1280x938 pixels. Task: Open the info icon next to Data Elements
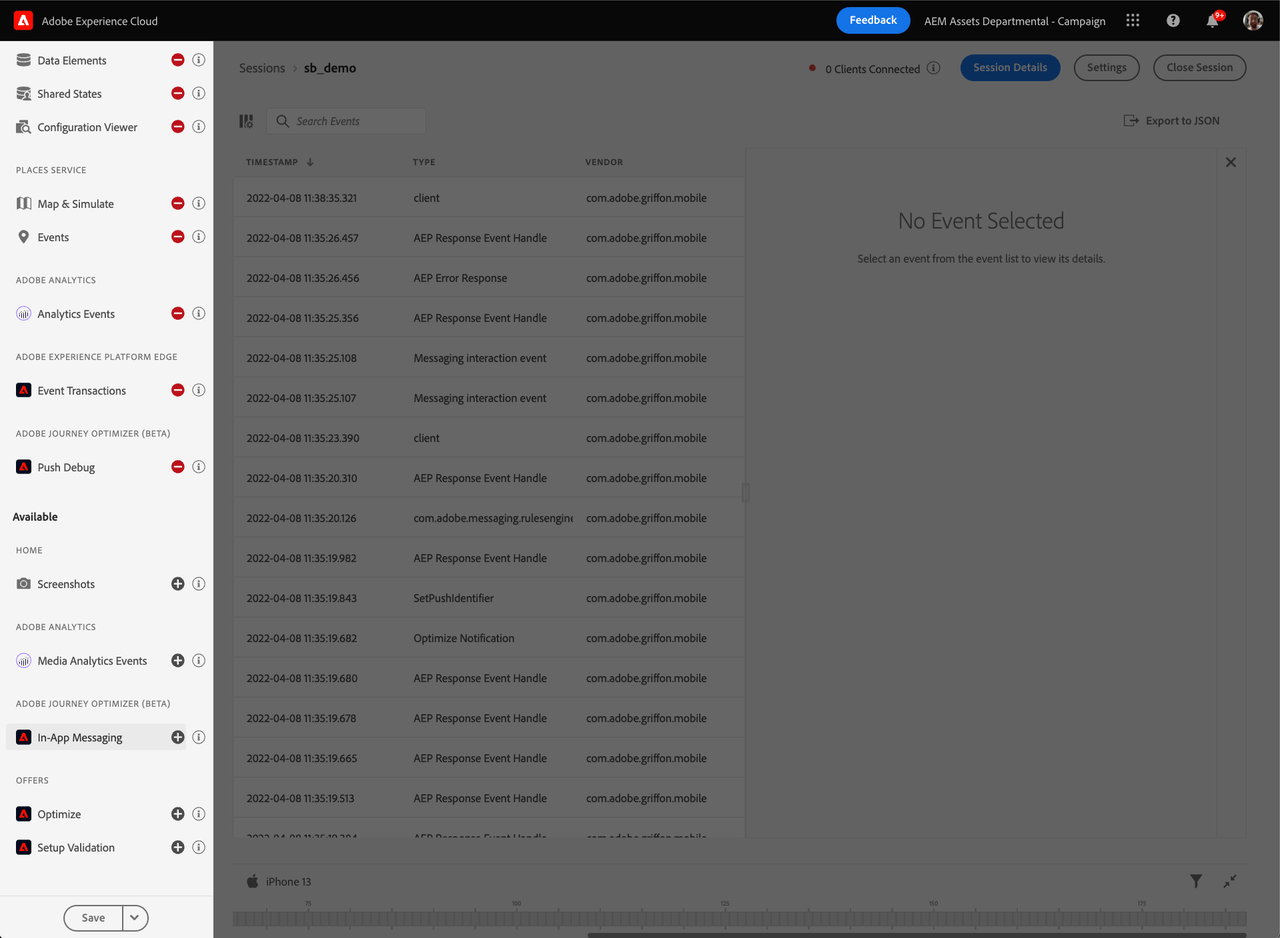click(x=199, y=60)
